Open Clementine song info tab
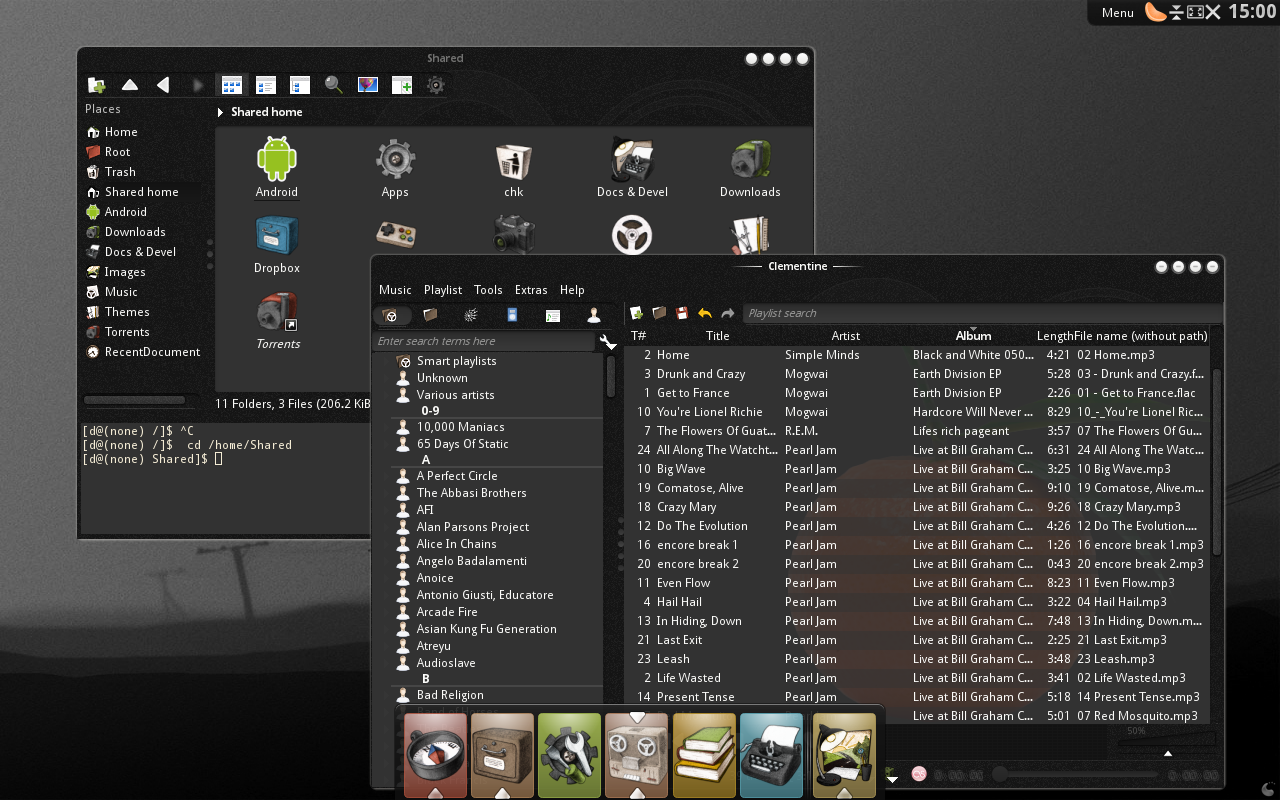The image size is (1280, 800). [x=553, y=315]
